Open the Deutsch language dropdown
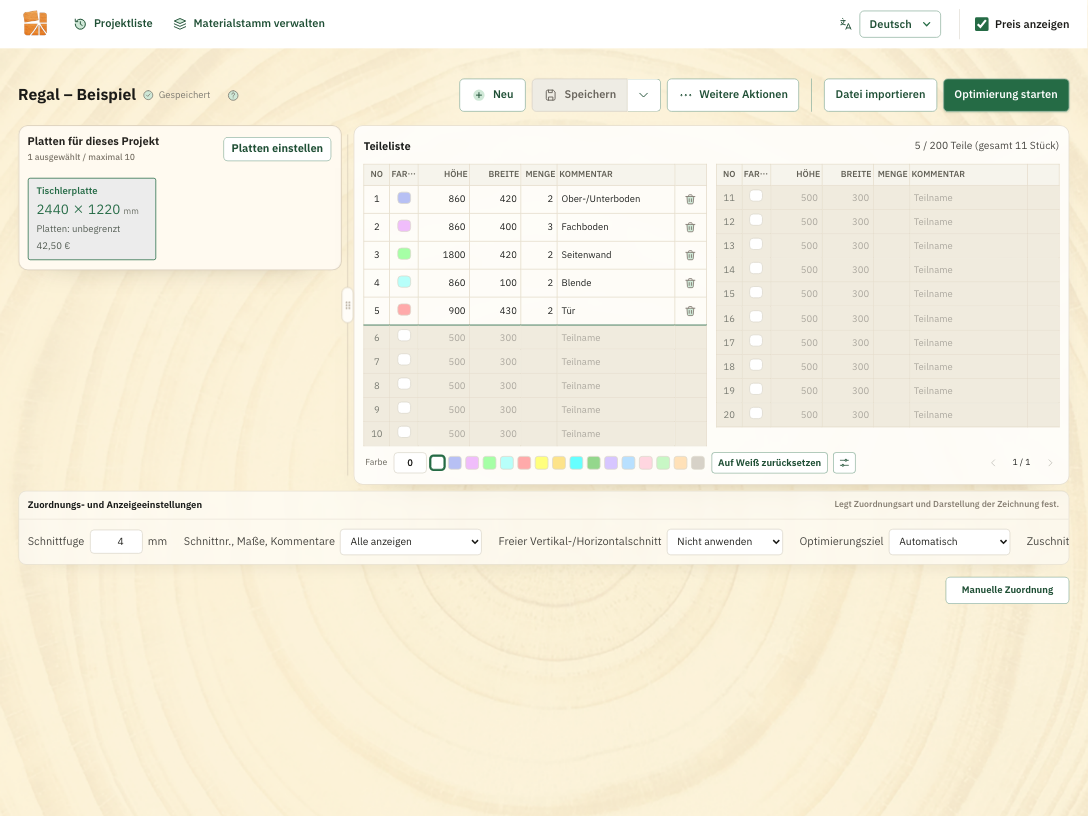 point(900,24)
